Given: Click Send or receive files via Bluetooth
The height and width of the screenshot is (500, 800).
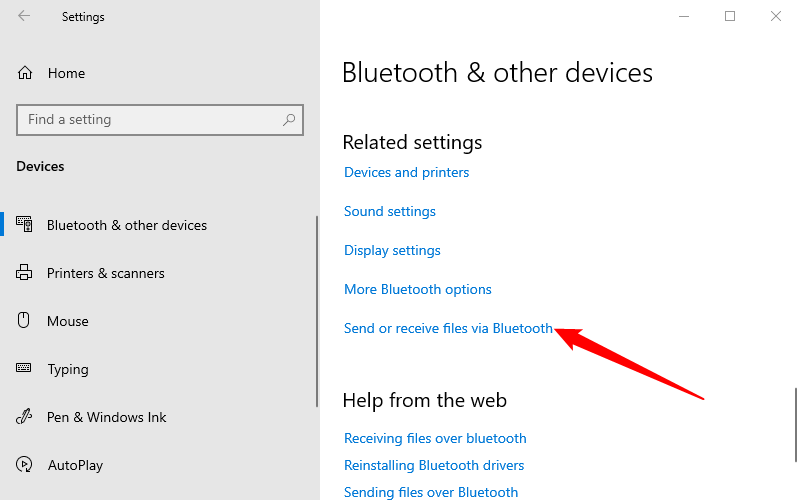Looking at the screenshot, I should pos(448,328).
